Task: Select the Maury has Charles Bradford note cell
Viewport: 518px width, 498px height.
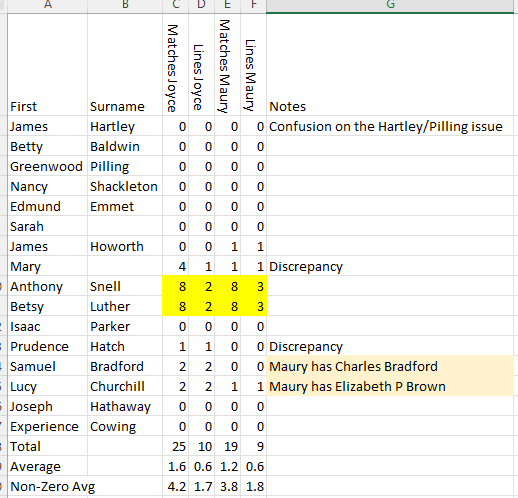Action: (x=390, y=366)
